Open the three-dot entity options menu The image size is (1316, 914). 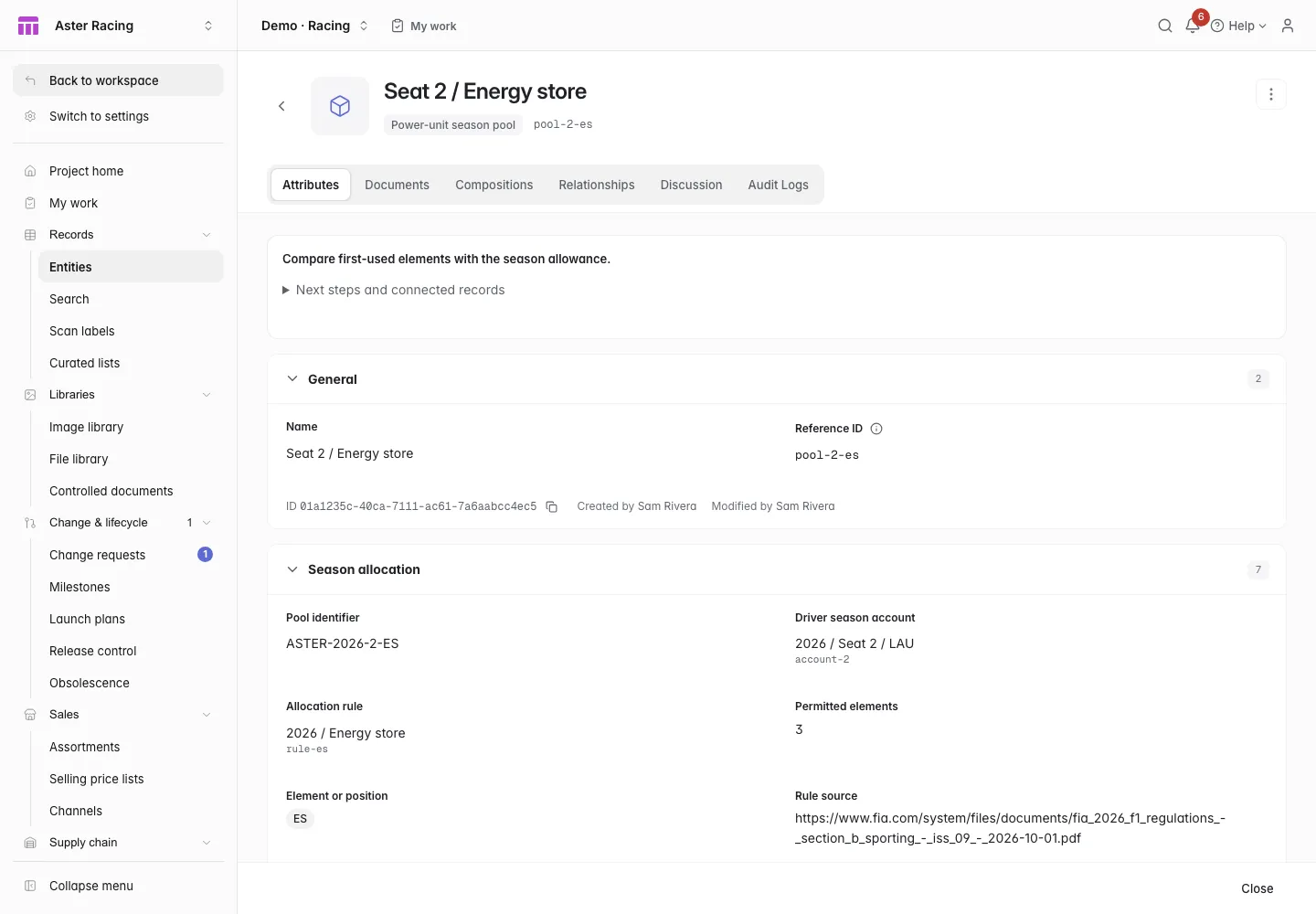click(1271, 94)
